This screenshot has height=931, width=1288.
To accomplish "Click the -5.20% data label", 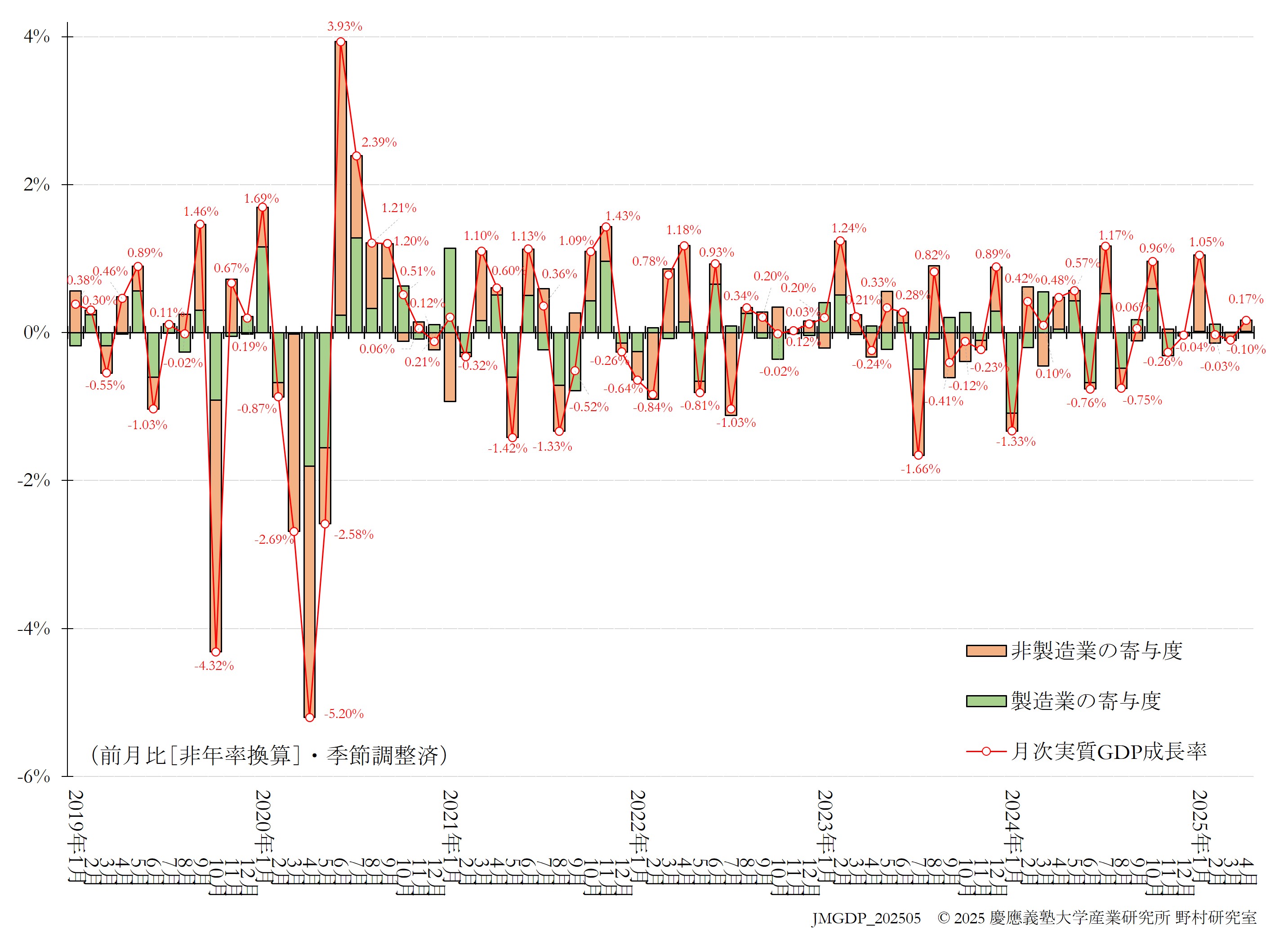I will [344, 714].
